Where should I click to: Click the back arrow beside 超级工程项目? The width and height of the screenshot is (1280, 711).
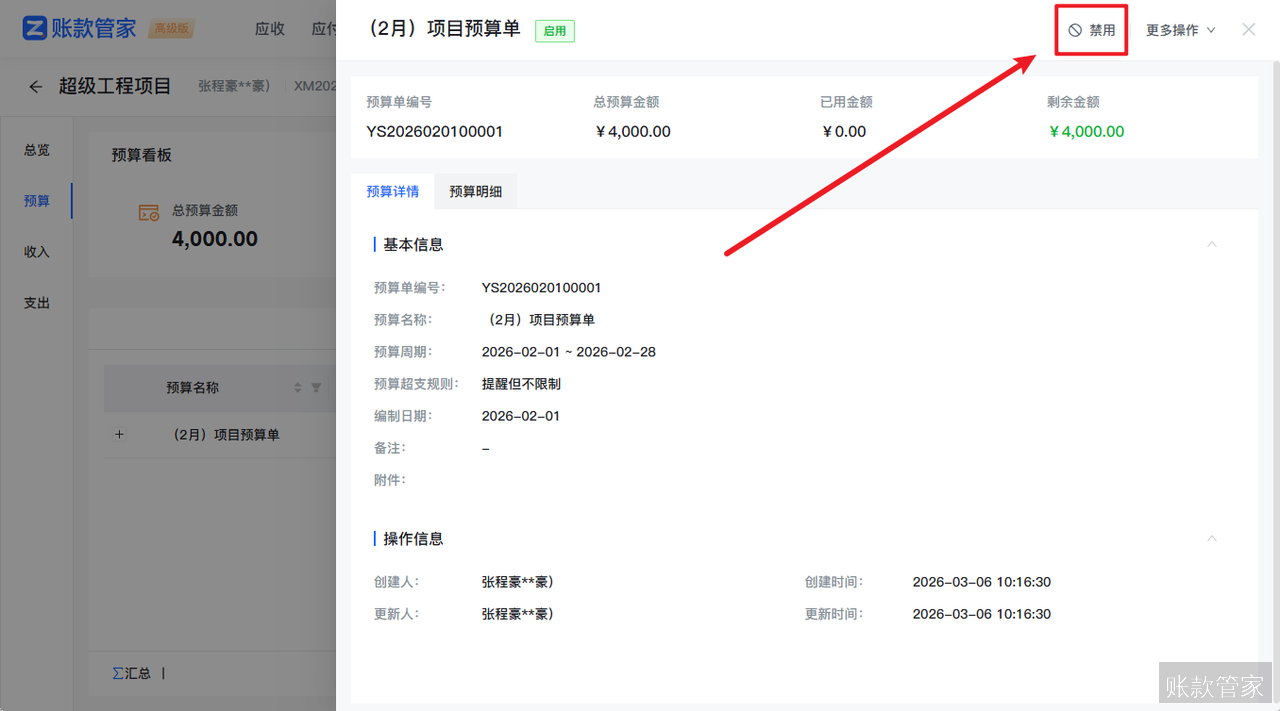pos(35,86)
